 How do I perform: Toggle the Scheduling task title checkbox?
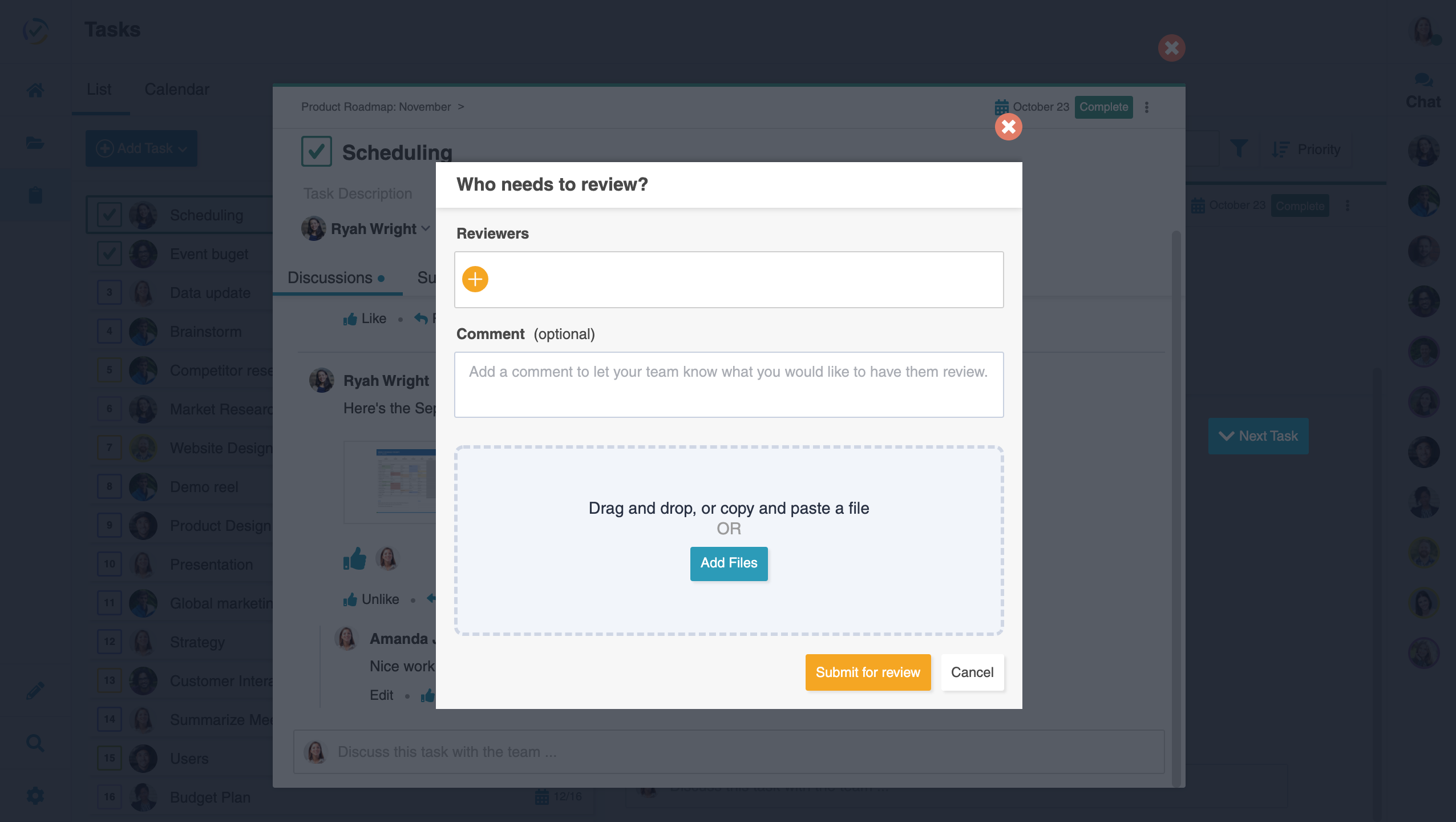(317, 151)
